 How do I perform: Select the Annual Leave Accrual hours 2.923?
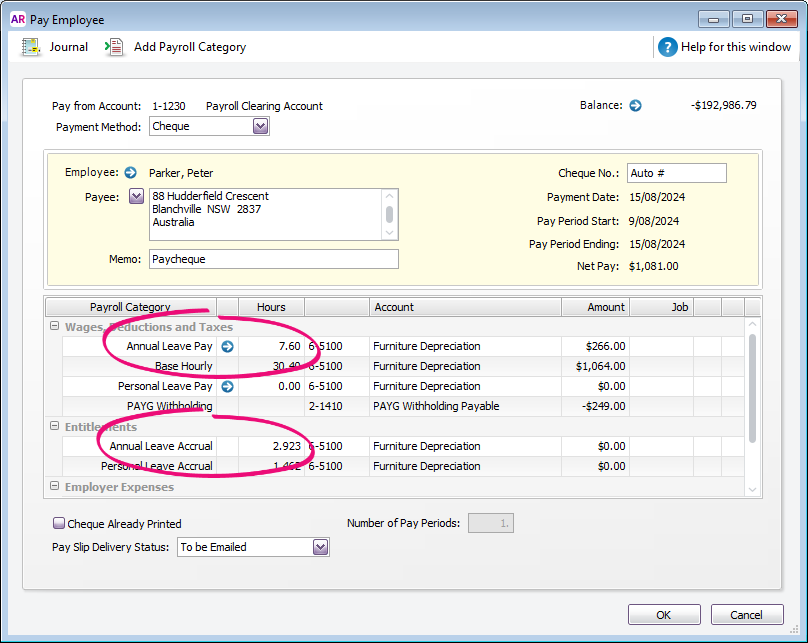[271, 446]
